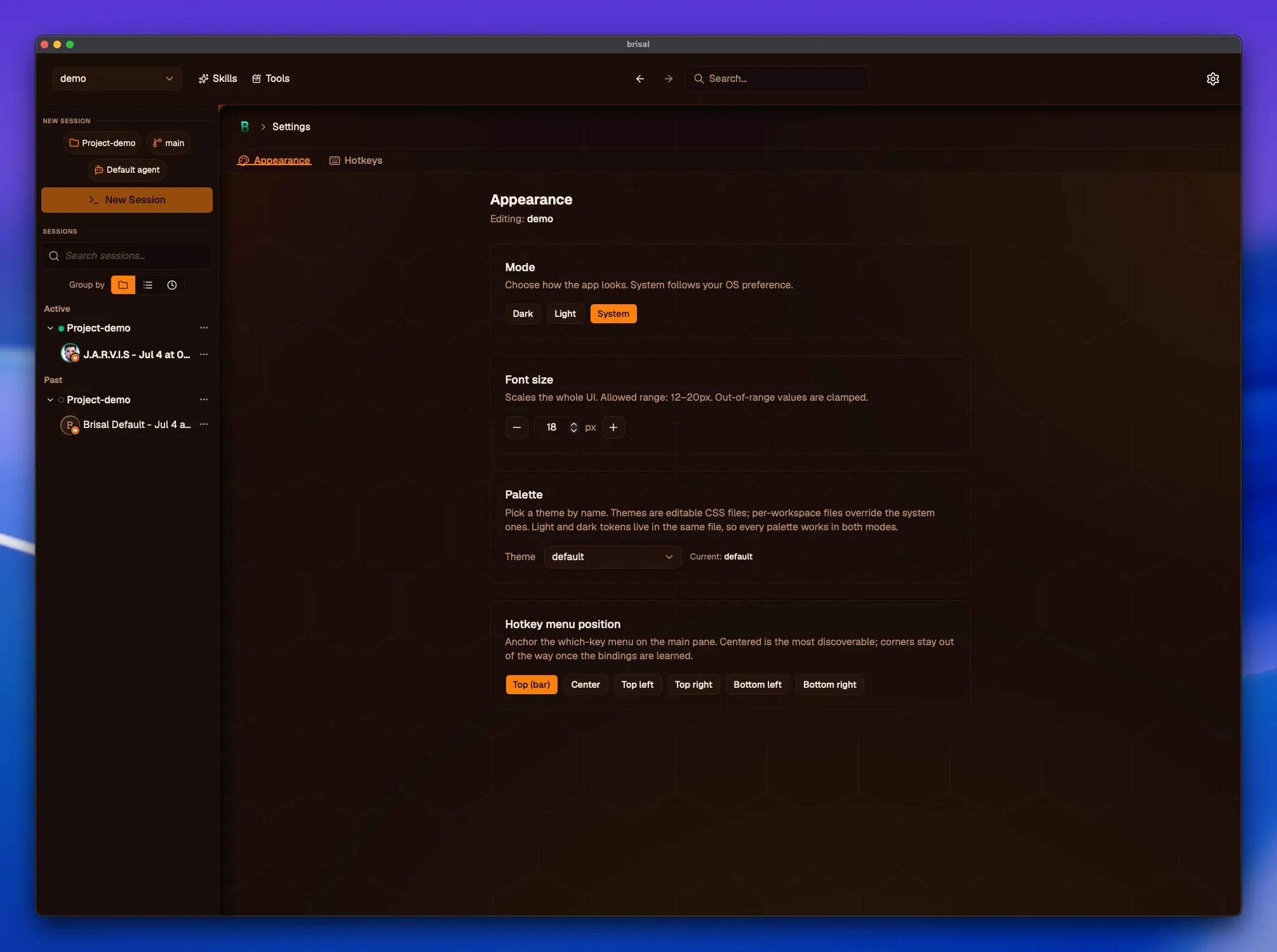Choose the Default agent chip
Viewport: 1277px width, 952px height.
(x=127, y=170)
